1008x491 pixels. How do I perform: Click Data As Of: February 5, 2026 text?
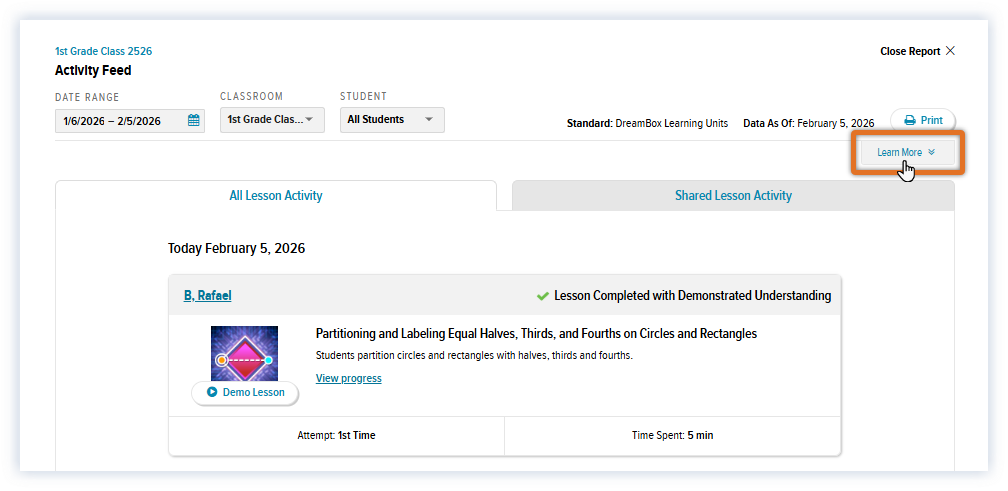pos(809,123)
